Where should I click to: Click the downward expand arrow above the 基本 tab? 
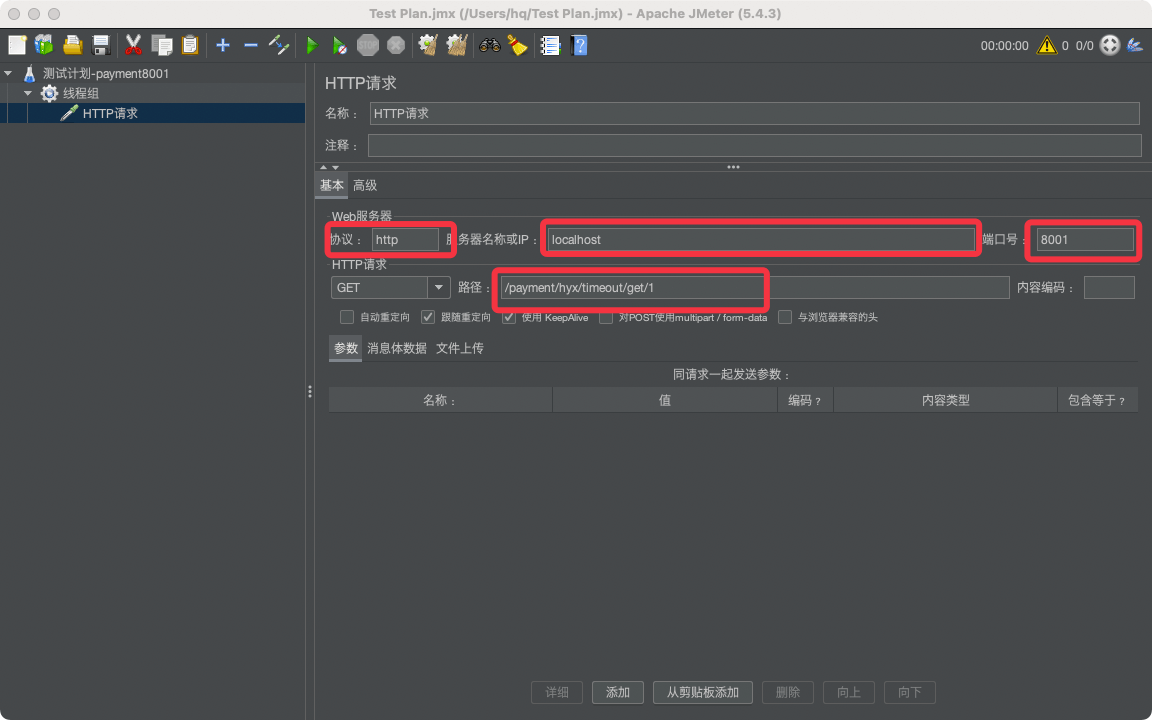point(336,168)
